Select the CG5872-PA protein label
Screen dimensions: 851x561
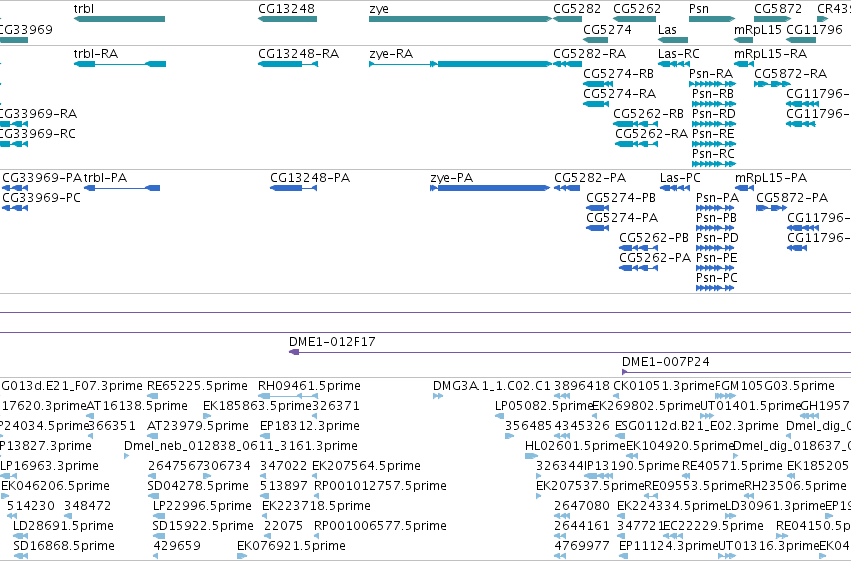pos(792,198)
